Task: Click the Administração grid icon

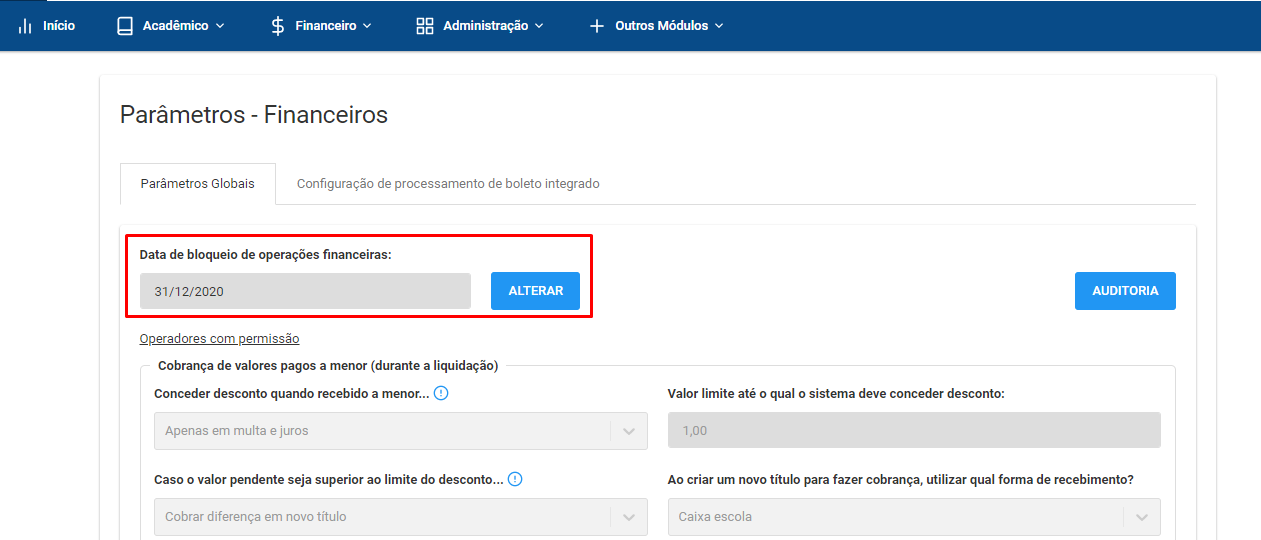Action: 425,26
